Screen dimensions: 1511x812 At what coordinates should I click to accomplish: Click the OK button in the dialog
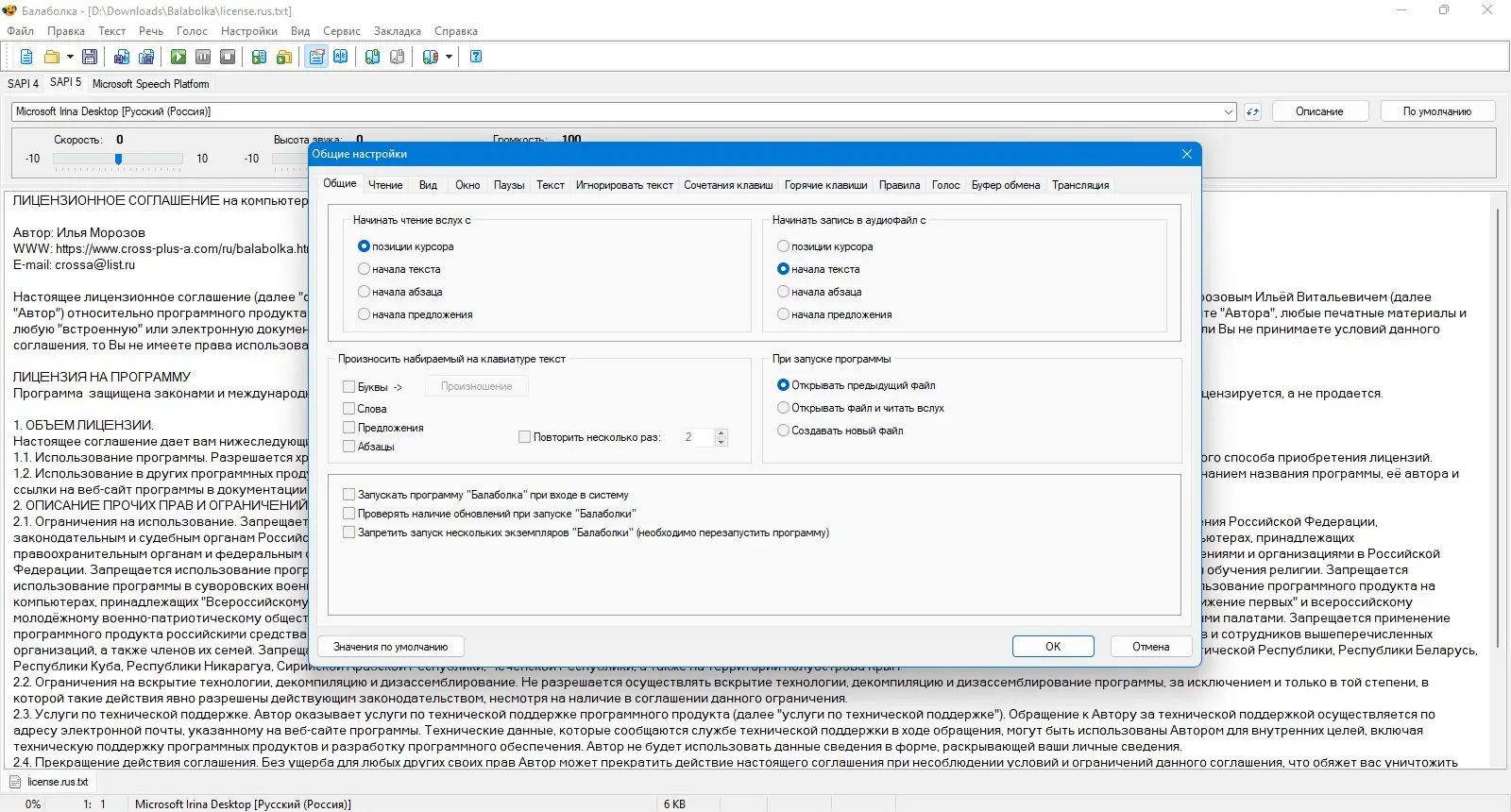coord(1053,647)
